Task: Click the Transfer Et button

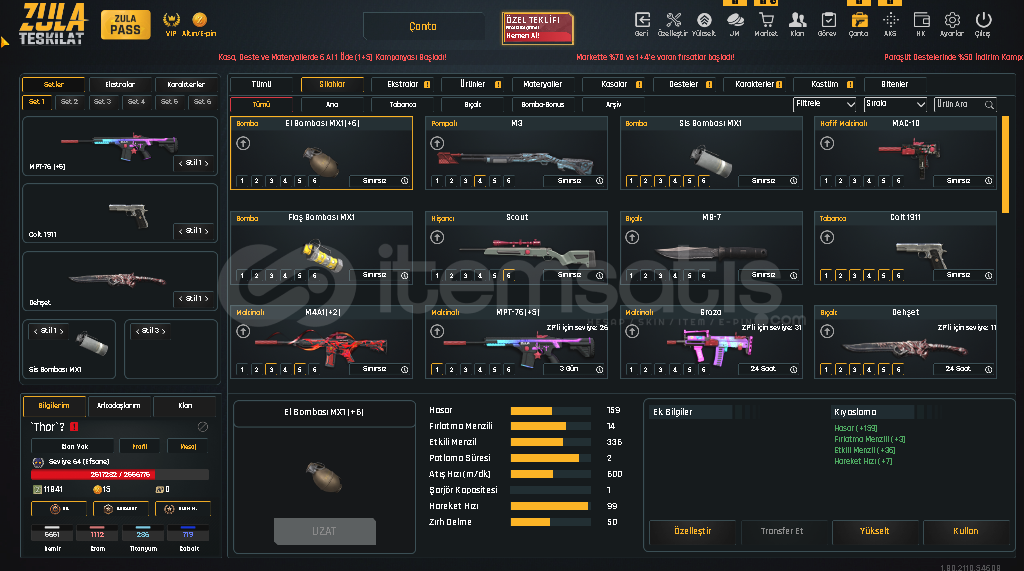Action: tap(782, 531)
